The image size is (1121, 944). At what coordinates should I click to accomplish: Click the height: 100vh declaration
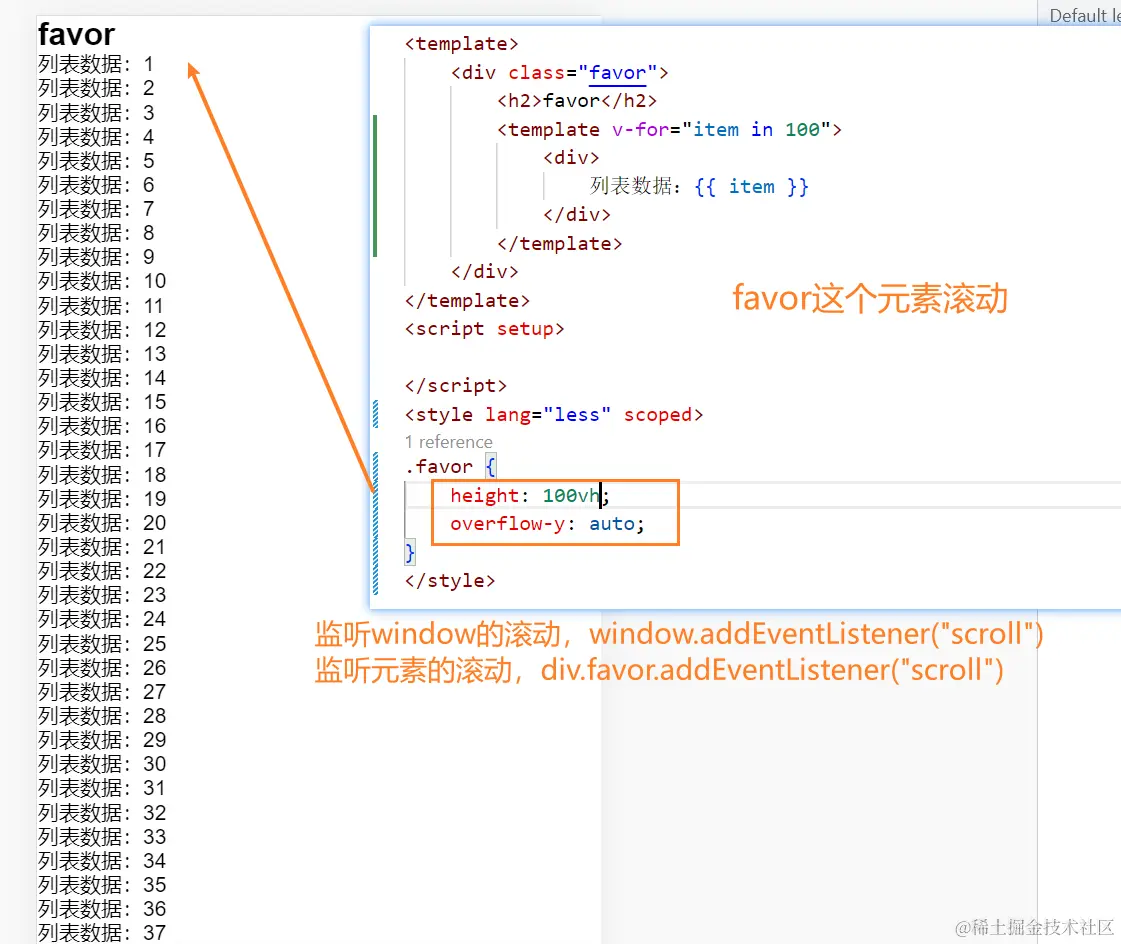(529, 496)
